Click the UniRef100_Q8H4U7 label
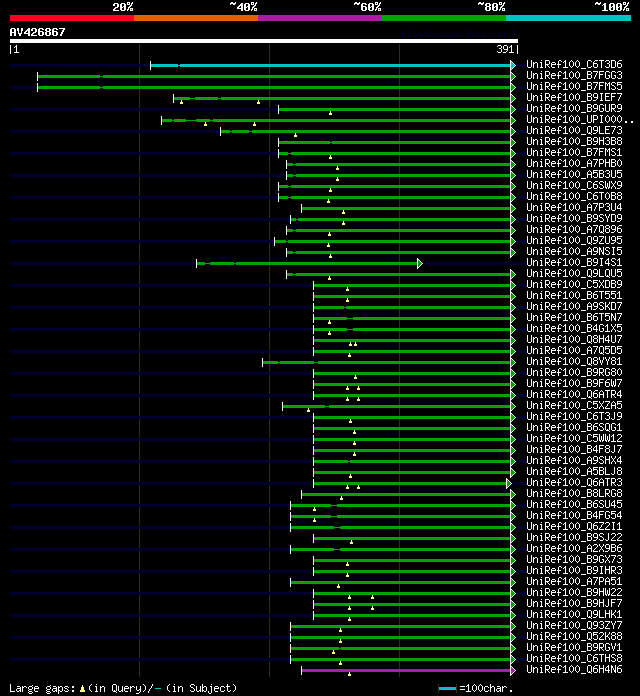 point(574,339)
